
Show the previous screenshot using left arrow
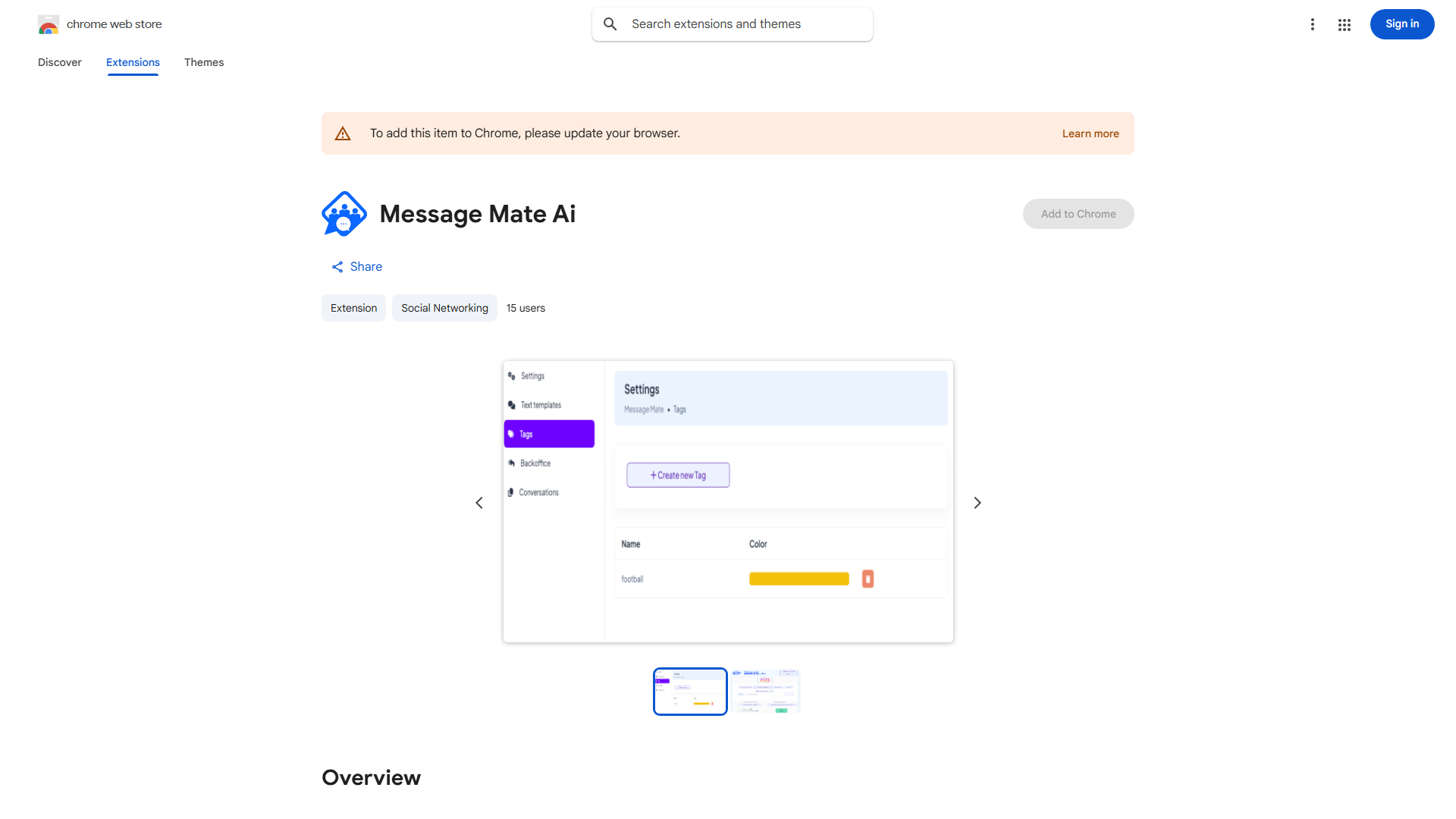coord(479,502)
